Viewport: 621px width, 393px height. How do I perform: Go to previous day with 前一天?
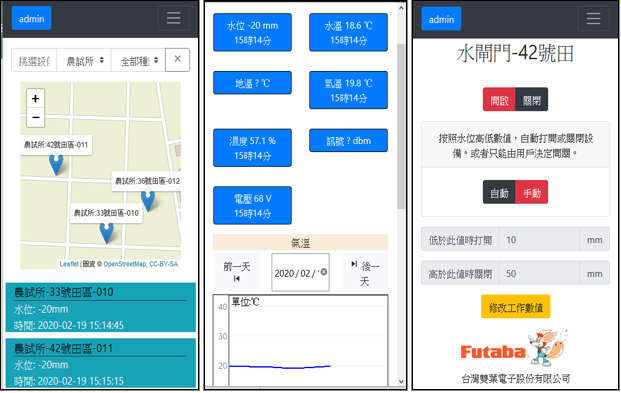[x=237, y=272]
